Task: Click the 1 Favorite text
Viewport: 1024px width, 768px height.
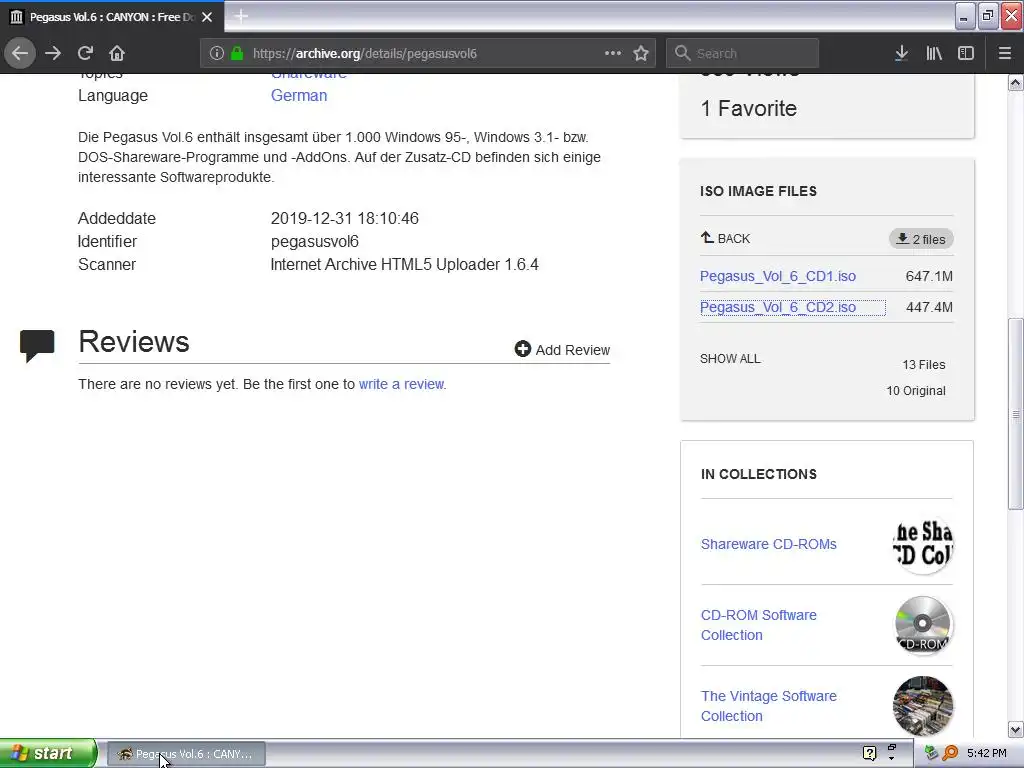Action: pyautogui.click(x=748, y=108)
